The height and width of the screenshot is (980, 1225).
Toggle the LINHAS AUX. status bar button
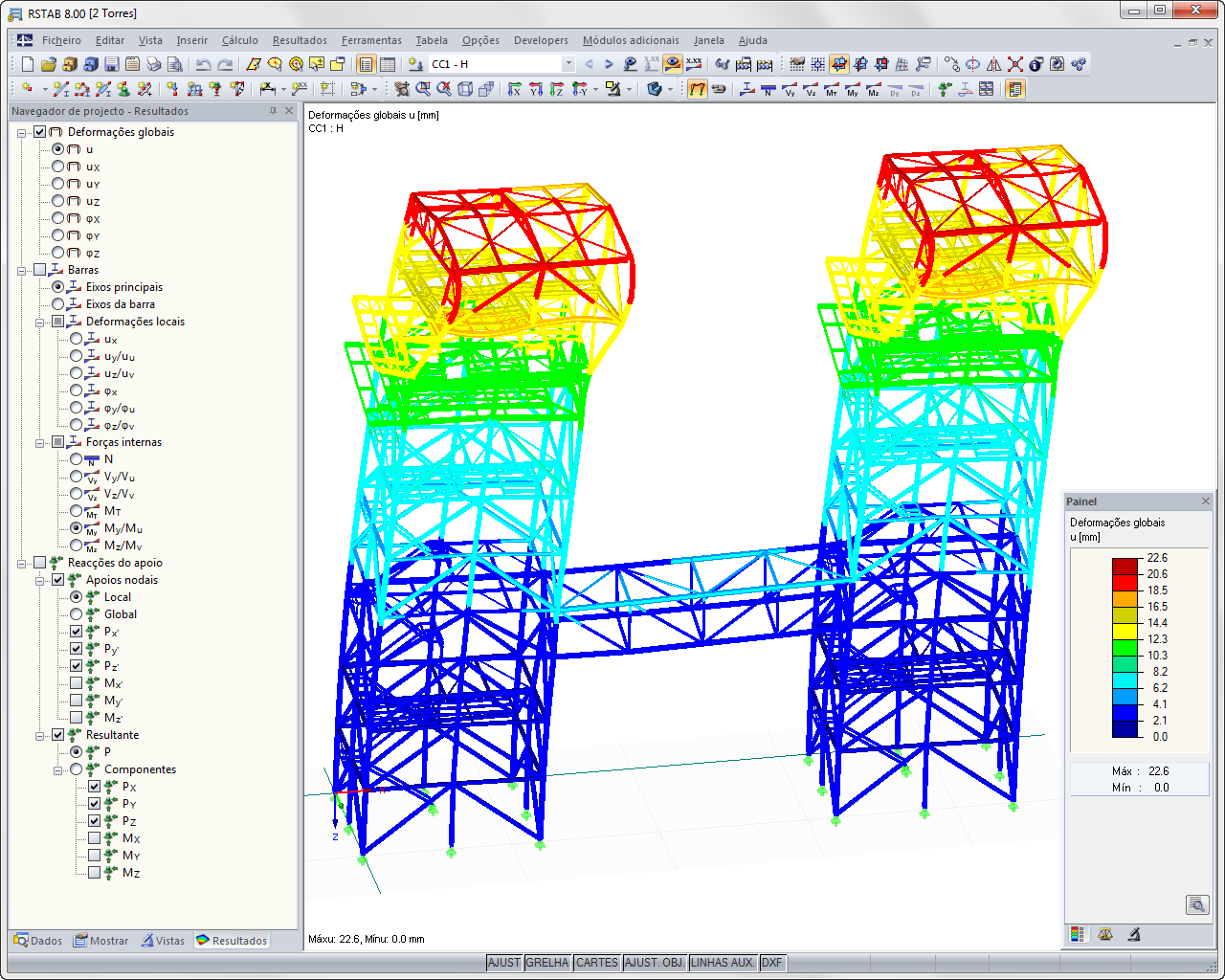point(724,963)
